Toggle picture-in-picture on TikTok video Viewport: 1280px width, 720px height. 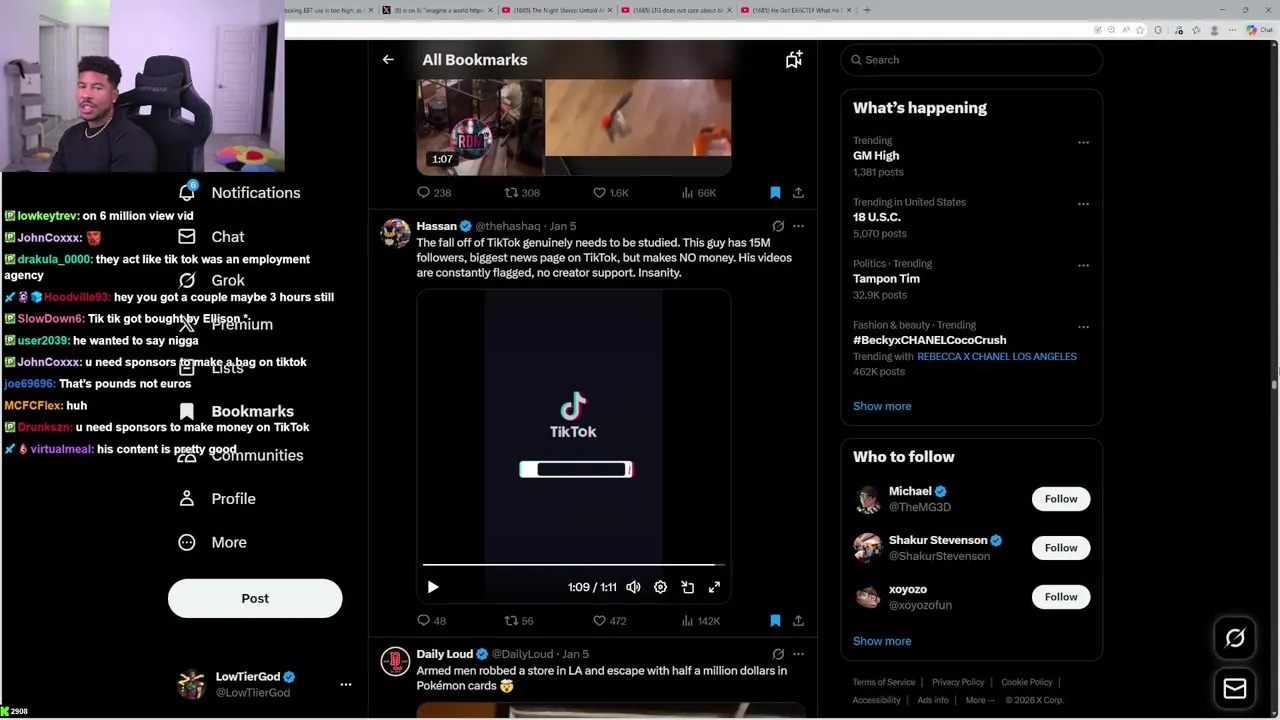pos(687,587)
